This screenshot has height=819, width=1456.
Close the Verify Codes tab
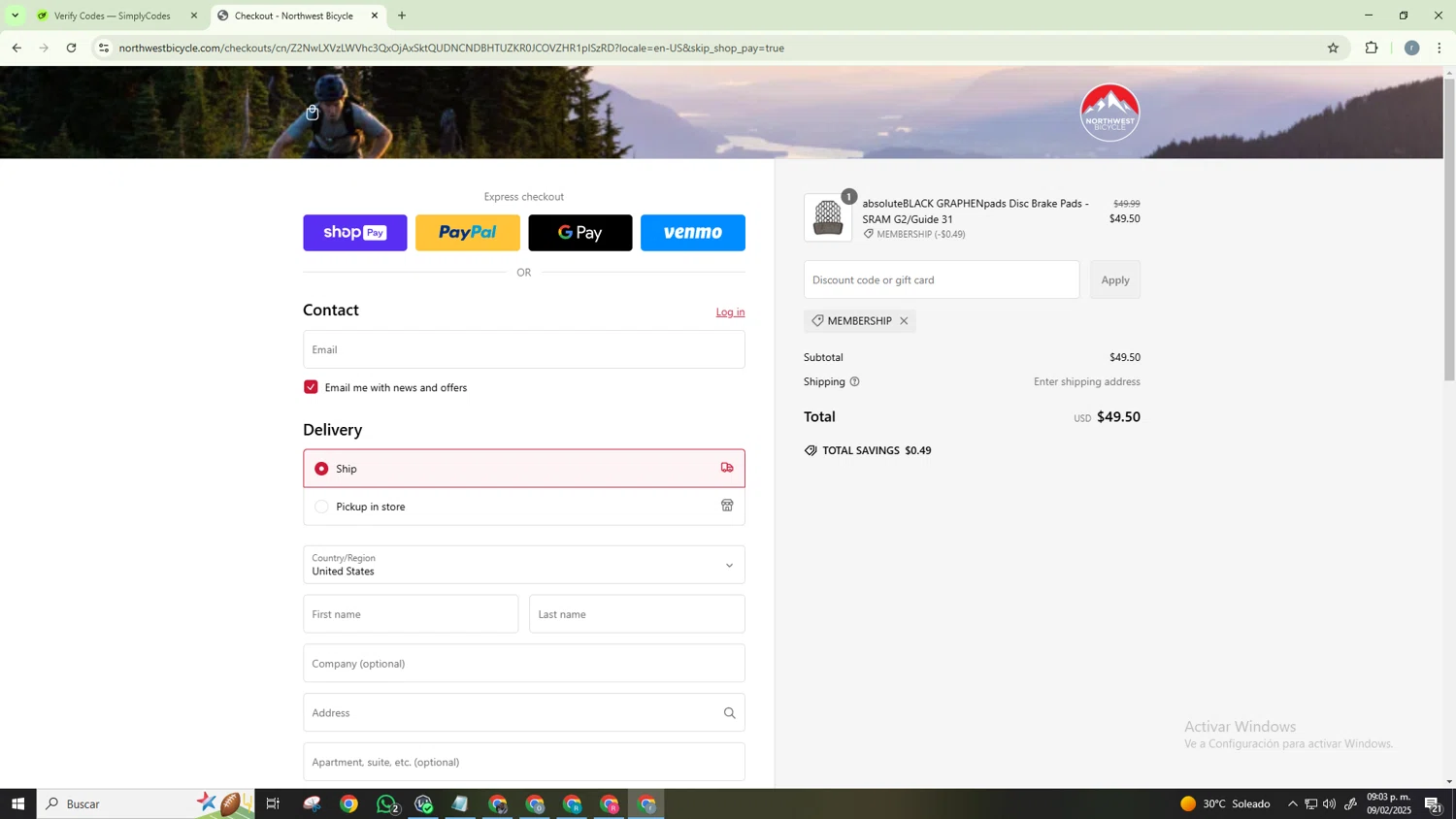point(194,16)
